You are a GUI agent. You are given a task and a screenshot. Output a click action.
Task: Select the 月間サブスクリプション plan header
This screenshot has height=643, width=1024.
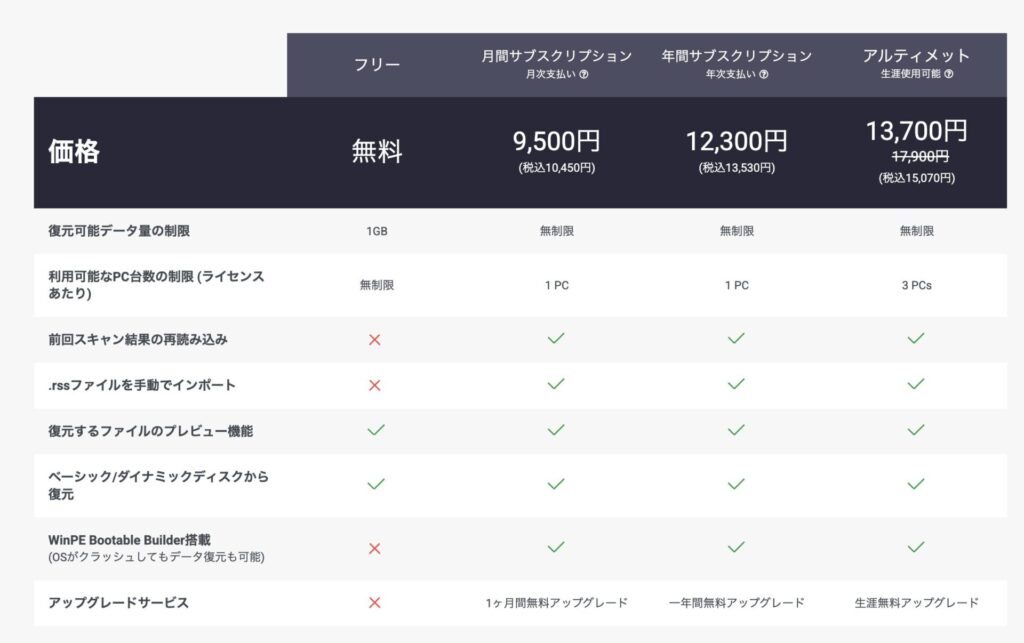pos(556,56)
